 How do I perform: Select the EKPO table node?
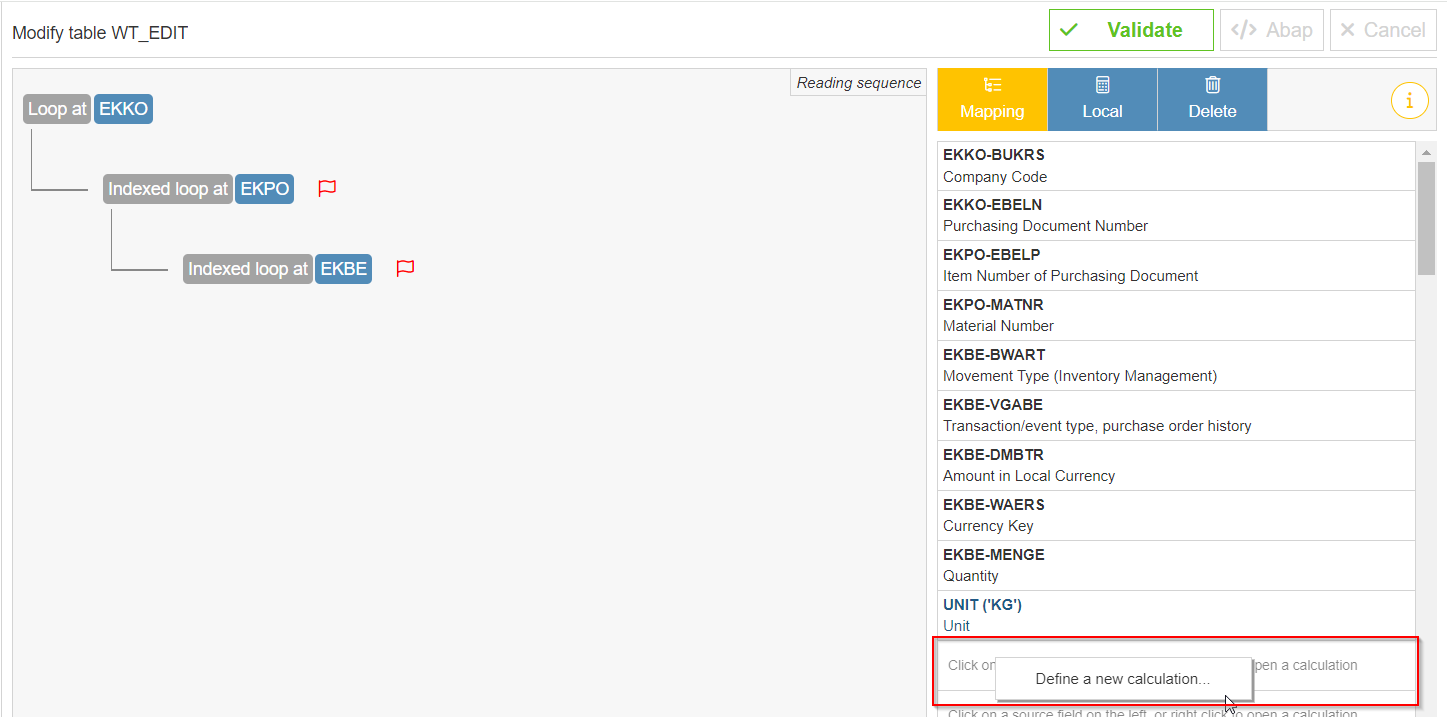click(x=265, y=189)
